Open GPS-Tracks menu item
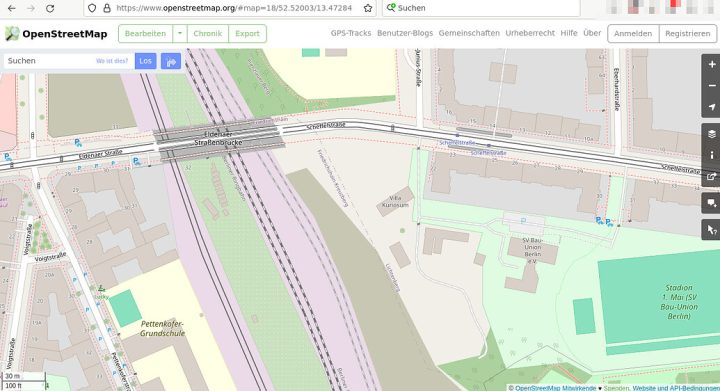This screenshot has width=720, height=391. pos(351,33)
